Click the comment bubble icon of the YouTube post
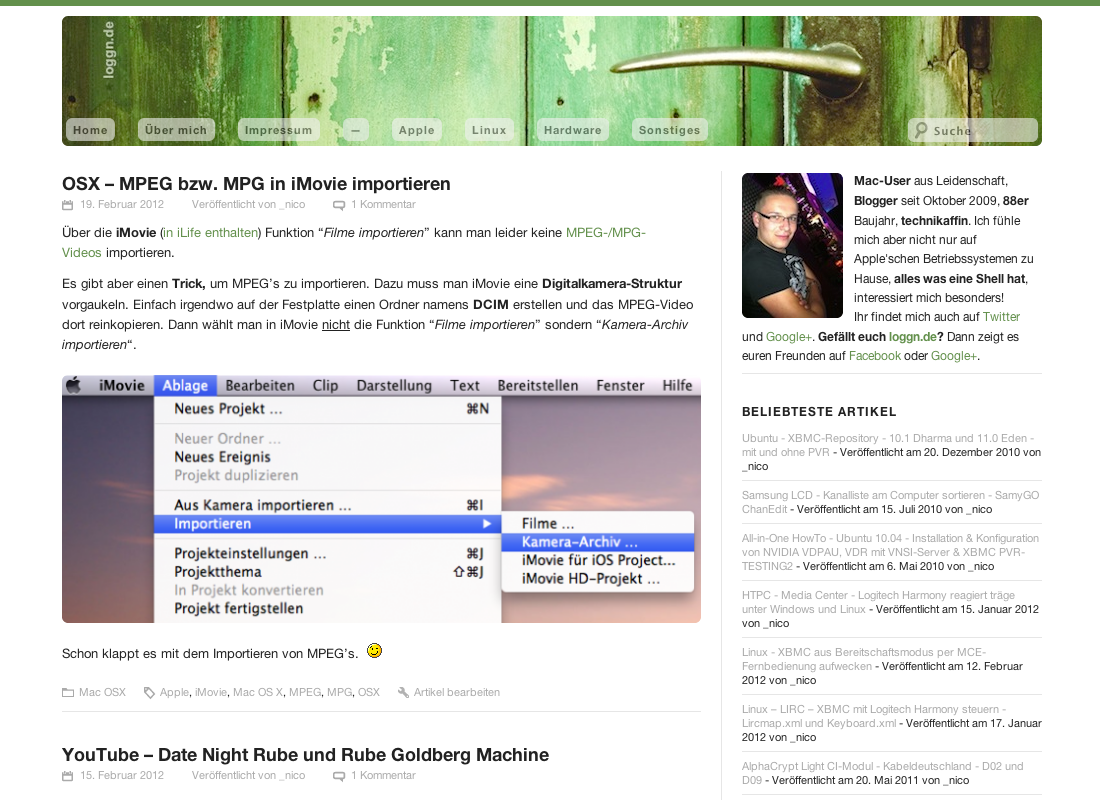 click(x=339, y=776)
